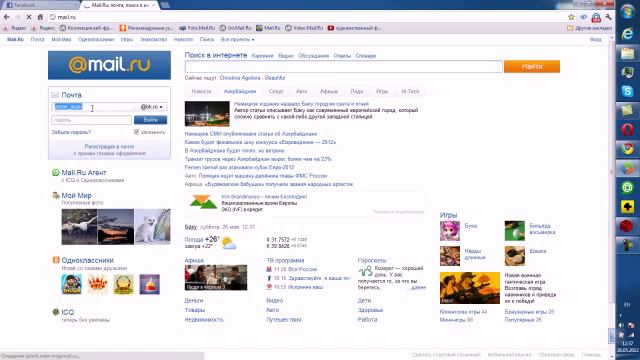640x360 pixels.
Task: Click the Забыли пароль? link
Action: pos(71,132)
